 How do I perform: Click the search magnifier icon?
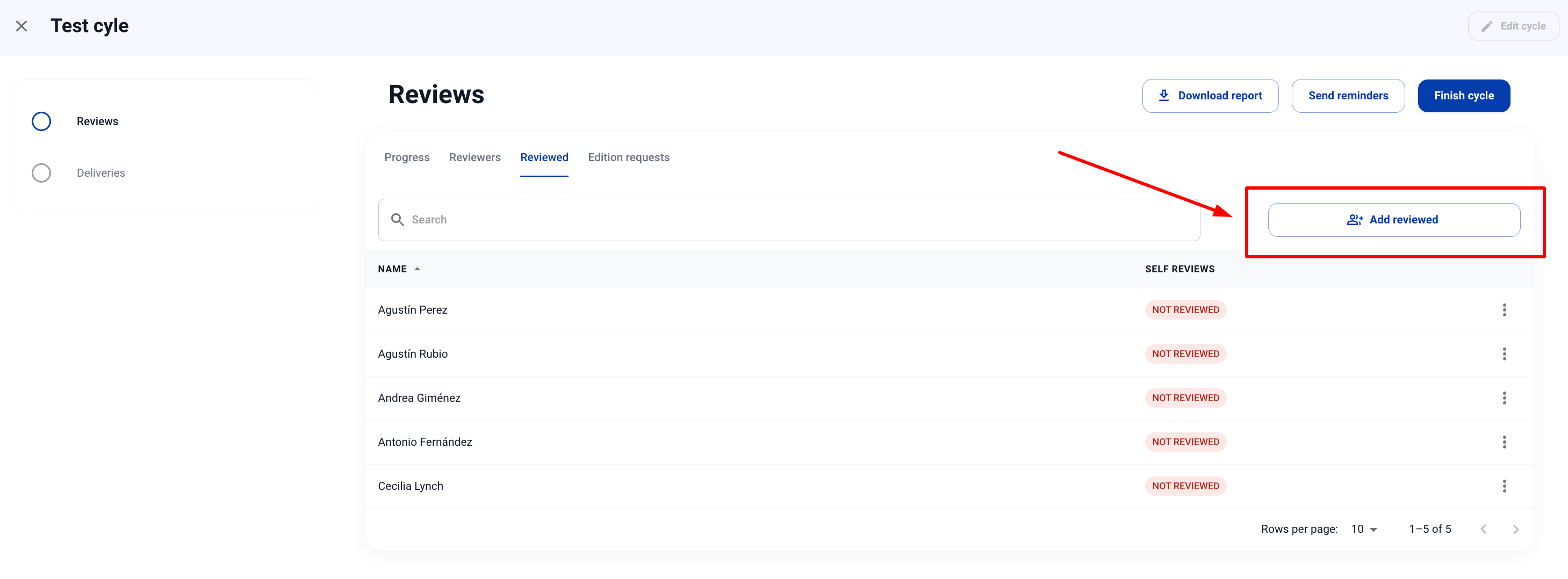pos(398,220)
